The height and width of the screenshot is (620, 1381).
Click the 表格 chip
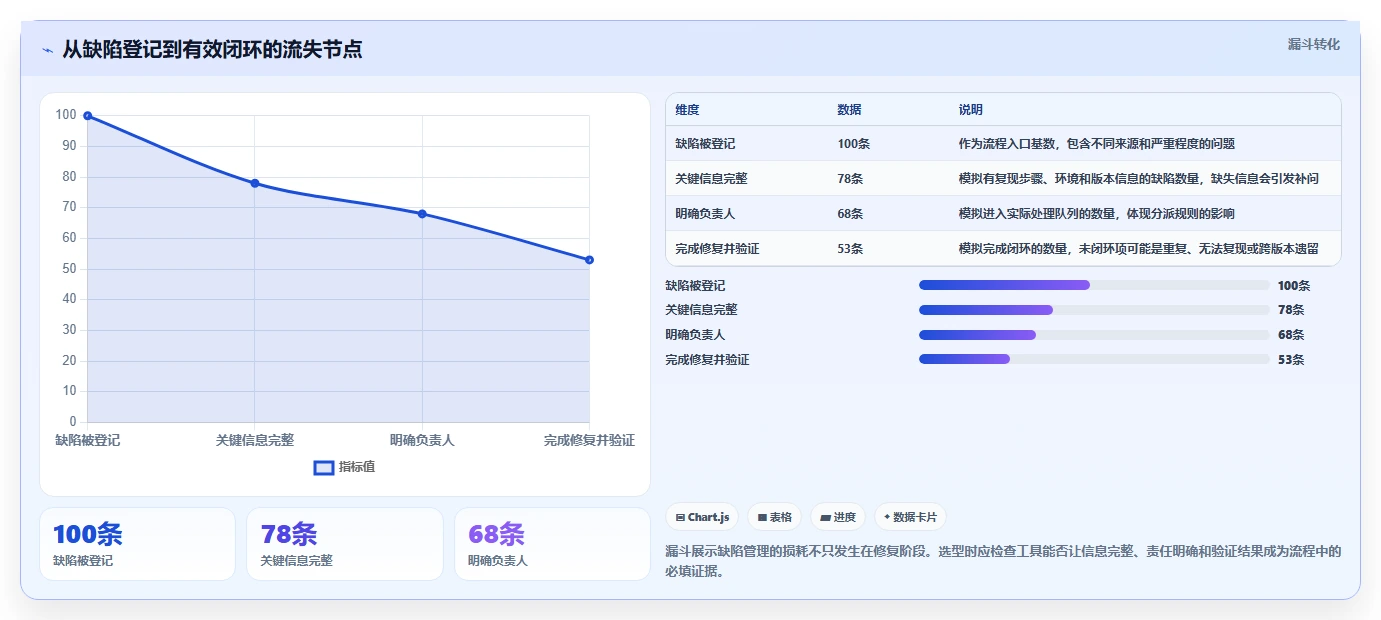coord(775,517)
